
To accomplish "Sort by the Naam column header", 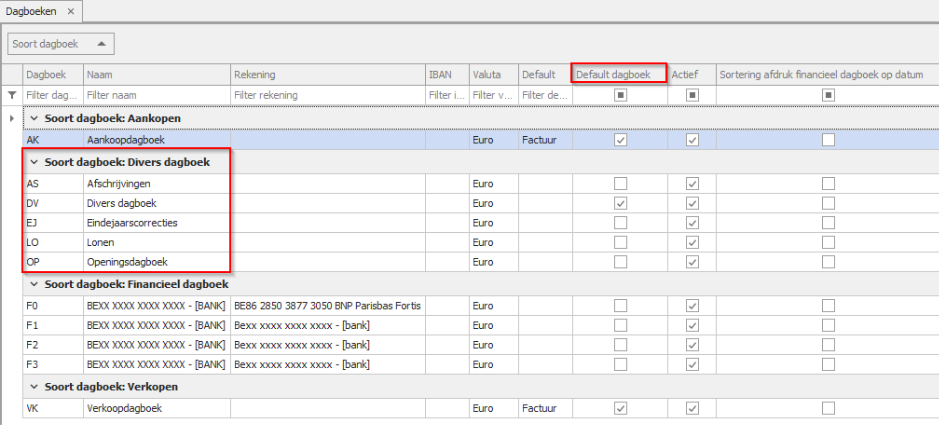I will click(156, 74).
